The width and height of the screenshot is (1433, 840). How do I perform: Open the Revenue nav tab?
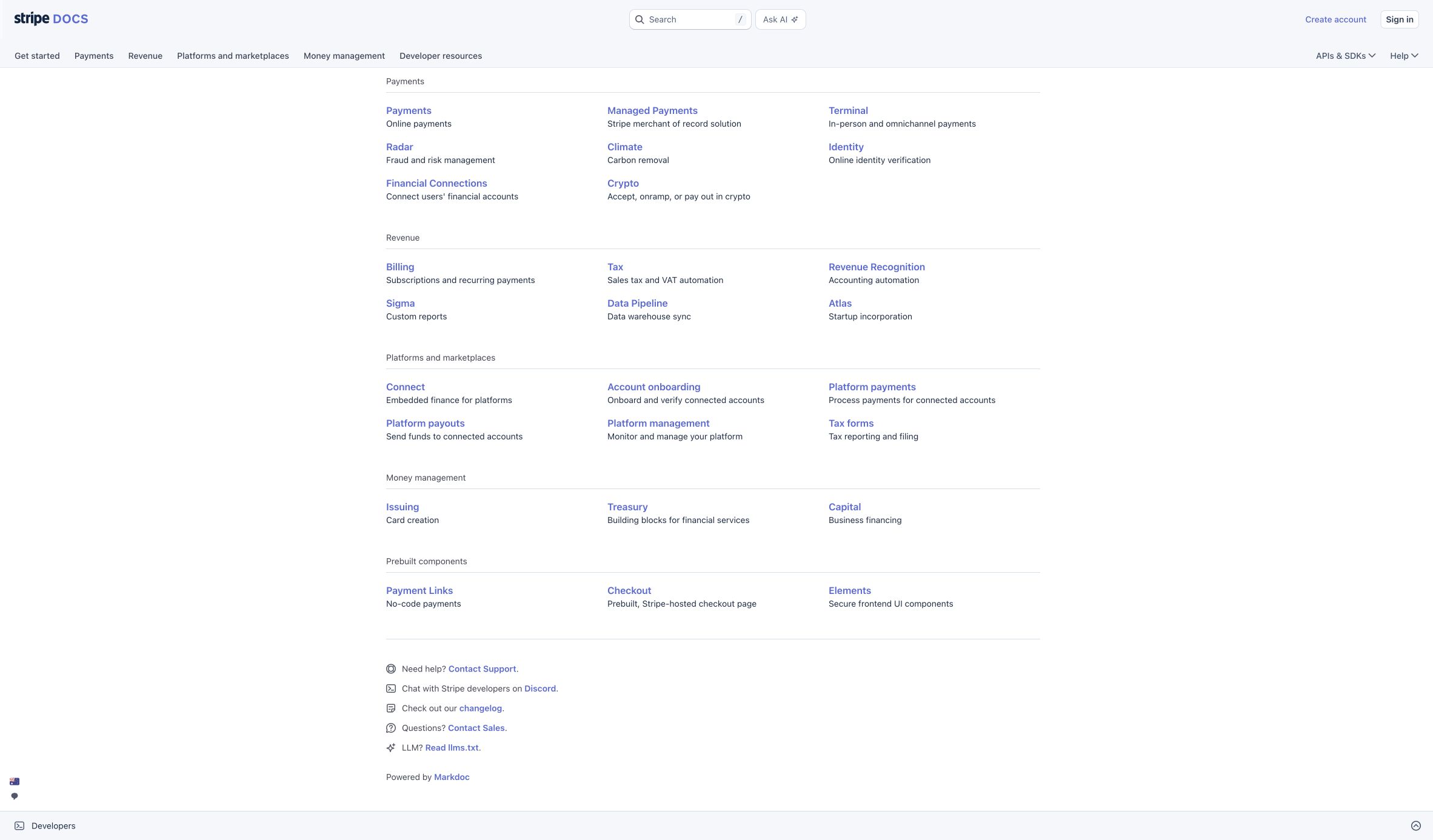(x=145, y=56)
